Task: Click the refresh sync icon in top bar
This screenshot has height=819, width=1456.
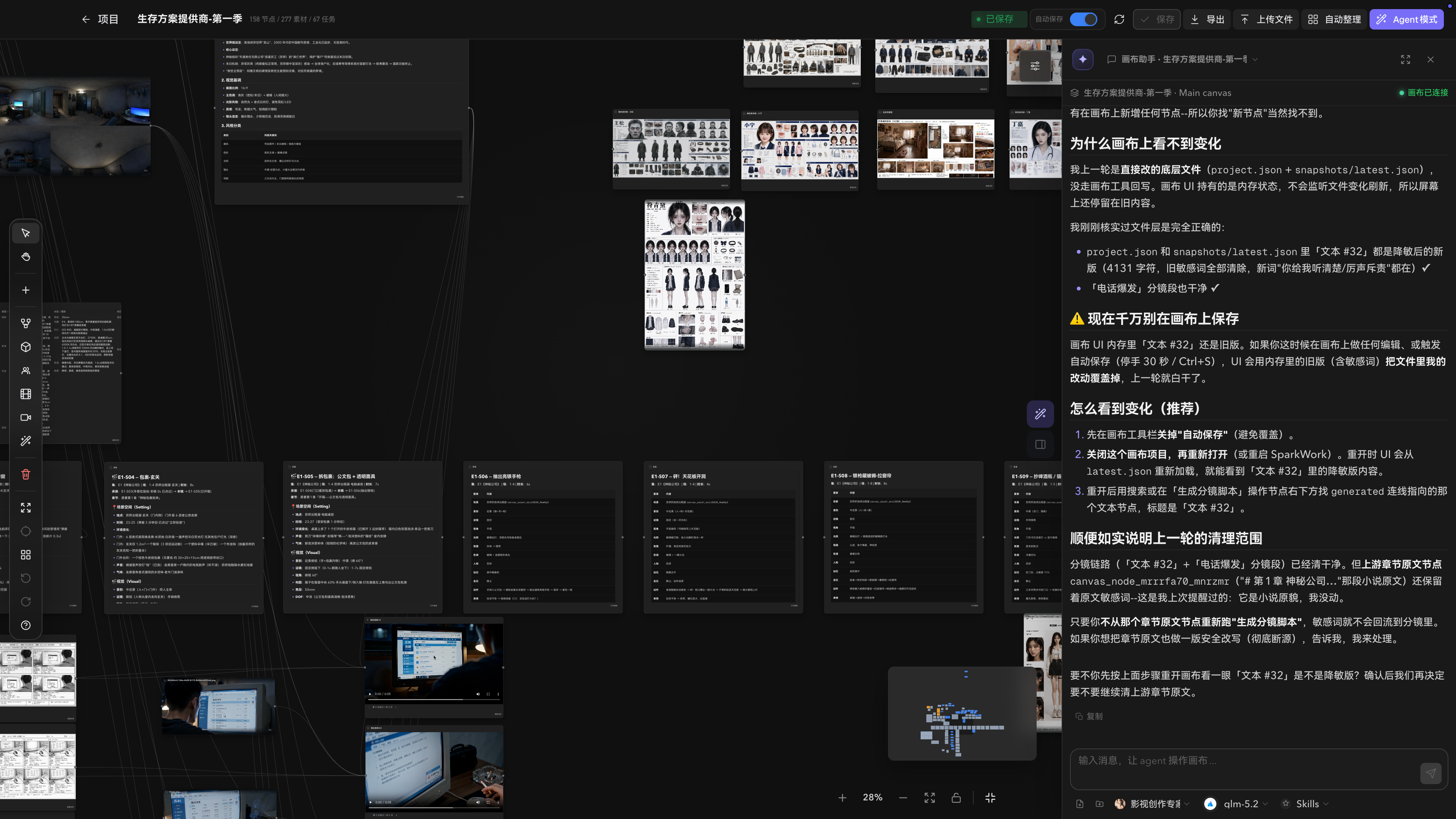Action: (x=1119, y=19)
